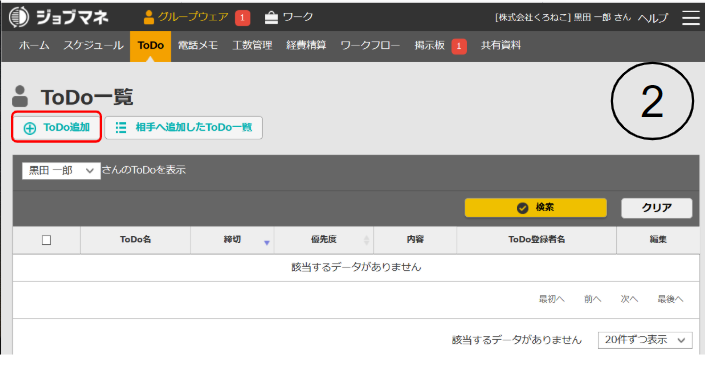Image resolution: width=705 pixels, height=368 pixels.
Task: Open 電話メモ tab
Action: point(198,45)
